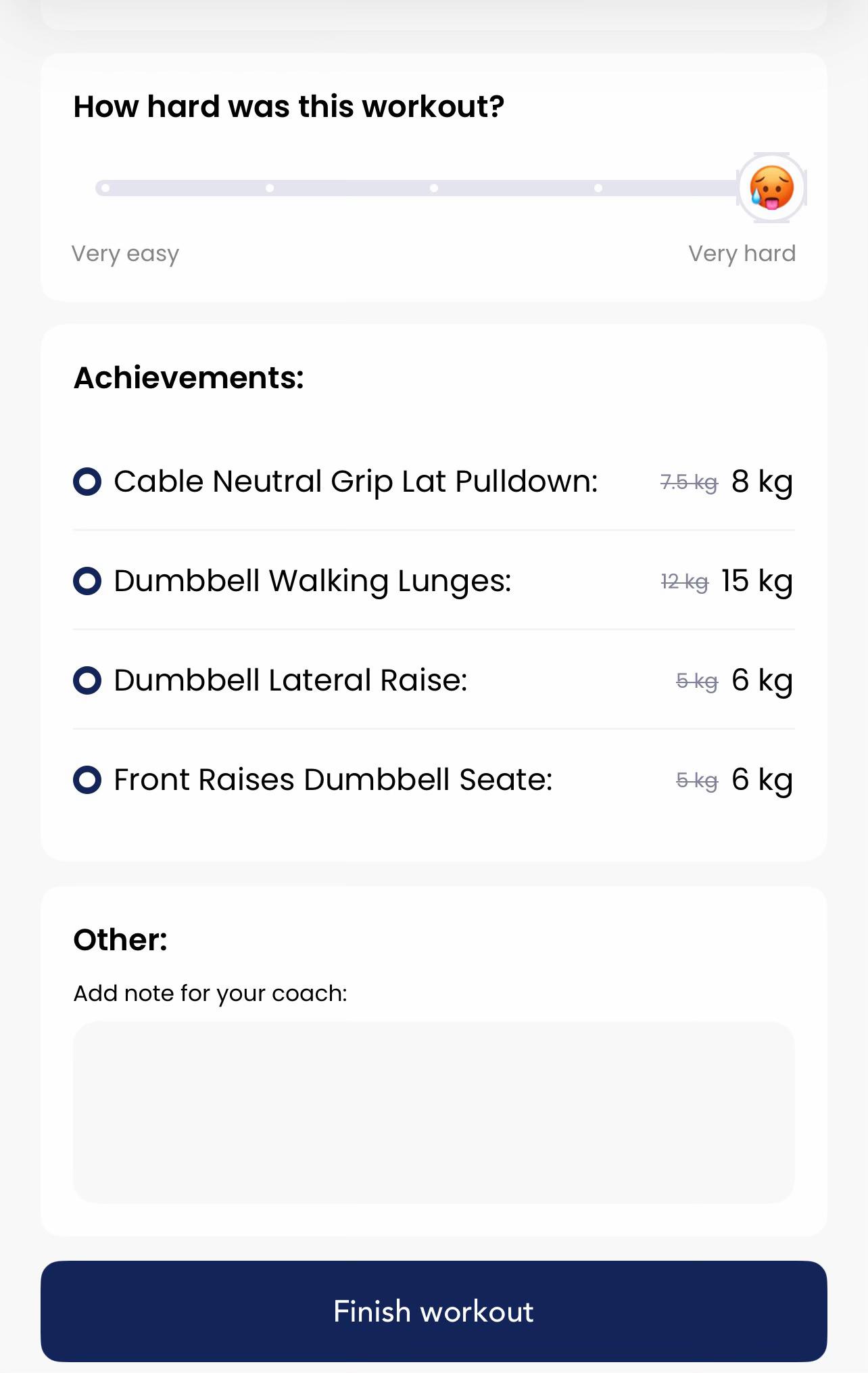Focus the coach note text area

click(434, 1113)
